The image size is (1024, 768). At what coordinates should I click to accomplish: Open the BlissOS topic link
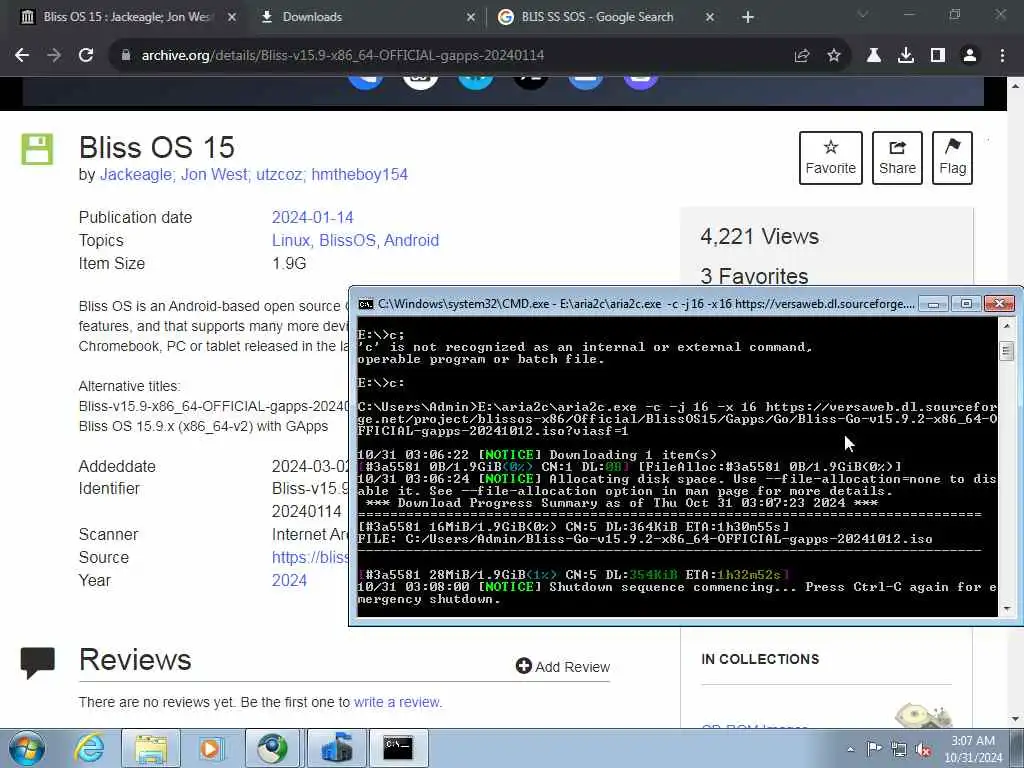347,240
